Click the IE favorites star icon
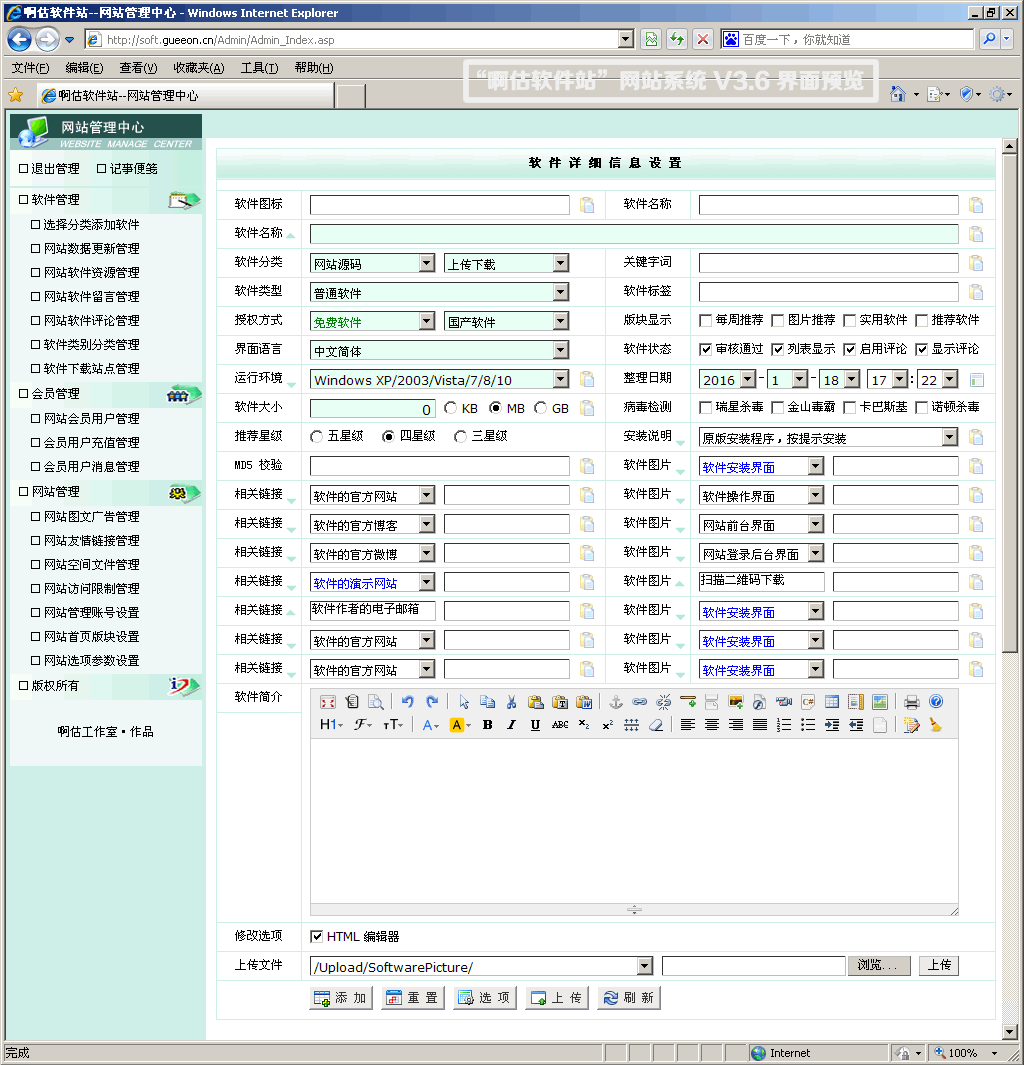 tap(16, 95)
